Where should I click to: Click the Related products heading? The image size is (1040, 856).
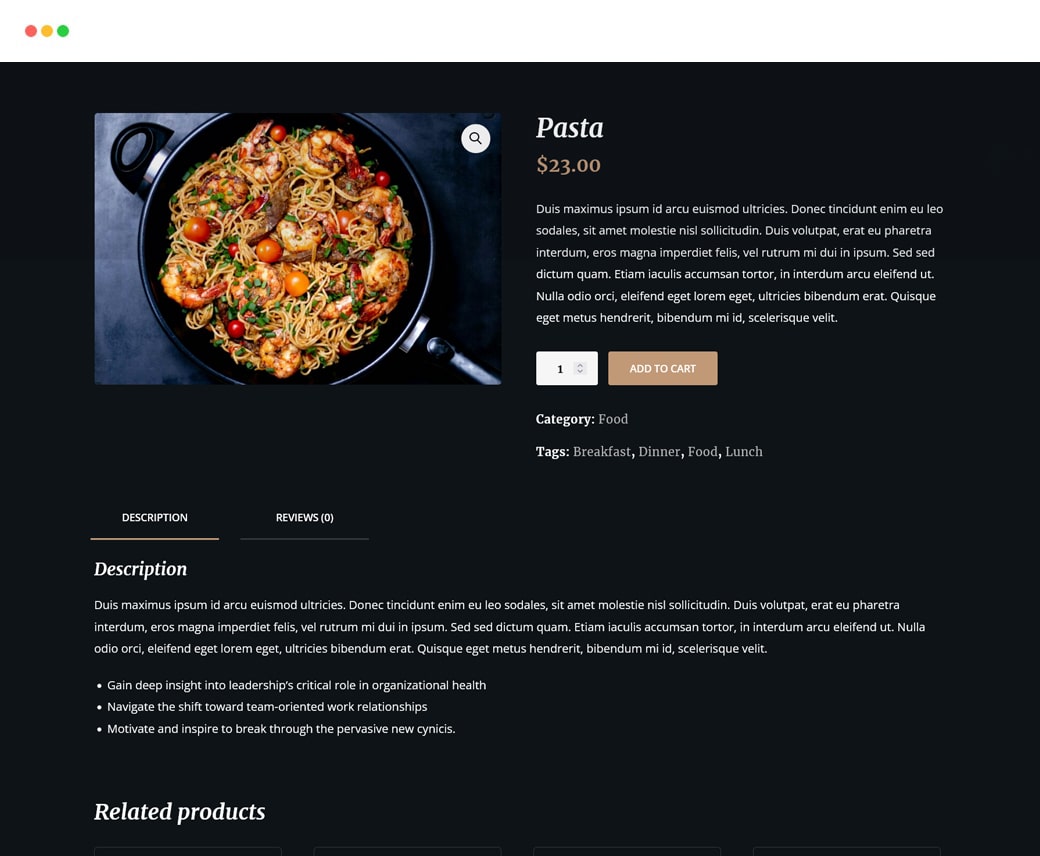coord(180,812)
